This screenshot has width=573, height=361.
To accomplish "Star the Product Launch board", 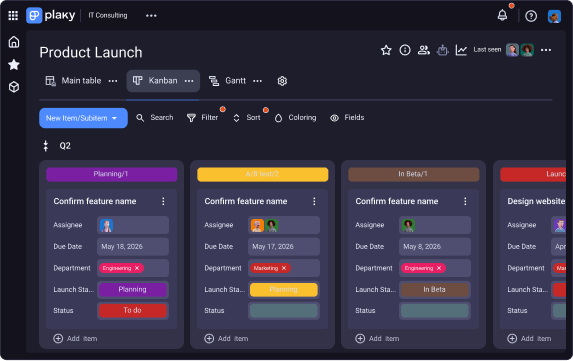I will 386,50.
